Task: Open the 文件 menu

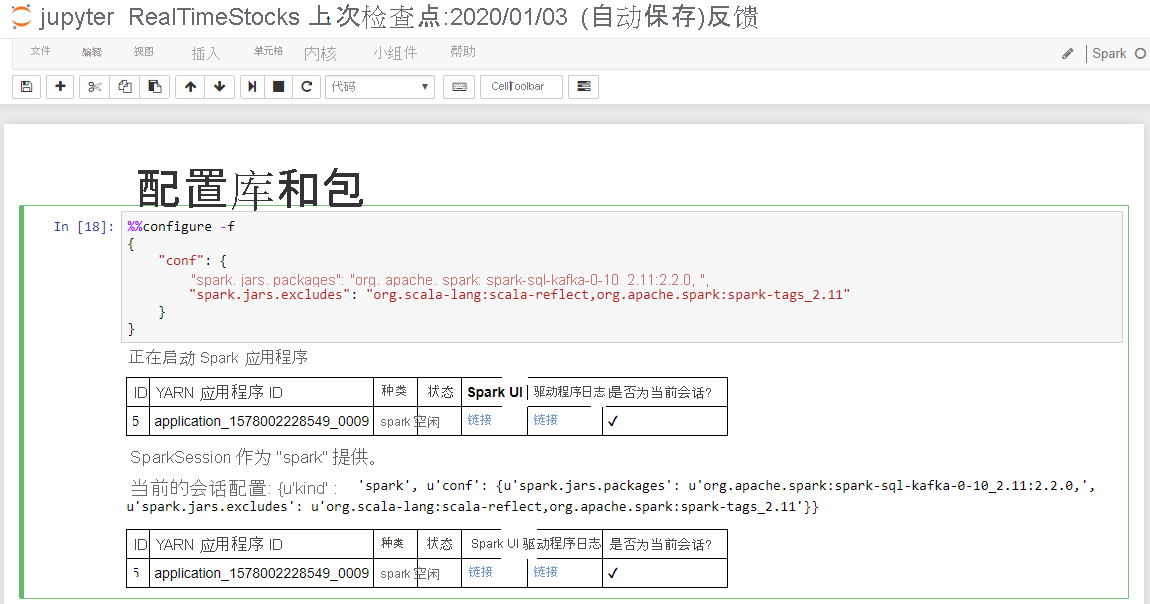Action: click(40, 51)
